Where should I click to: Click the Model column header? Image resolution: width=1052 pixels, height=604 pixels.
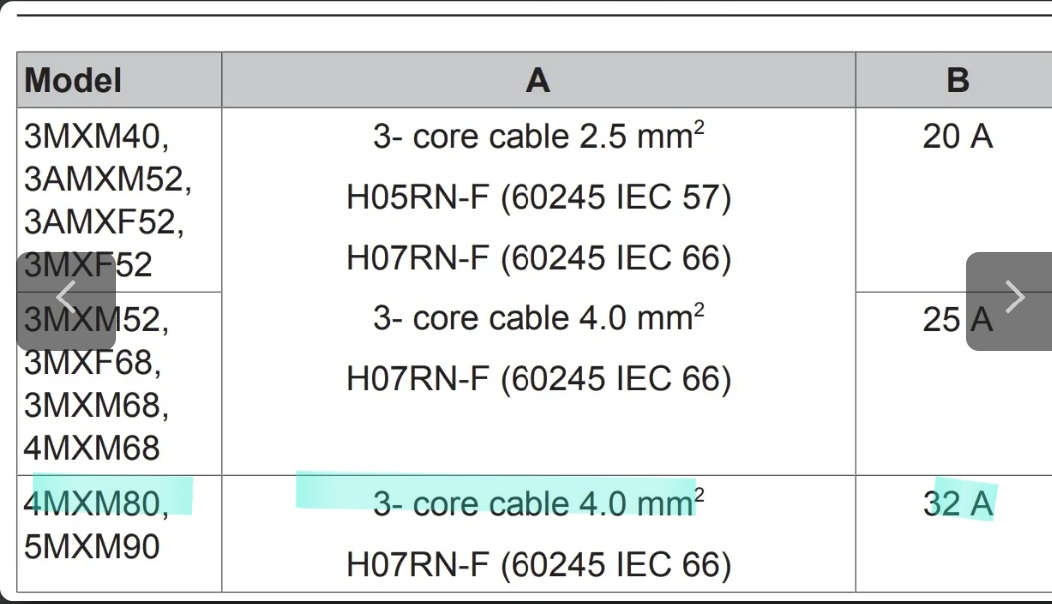pos(73,80)
